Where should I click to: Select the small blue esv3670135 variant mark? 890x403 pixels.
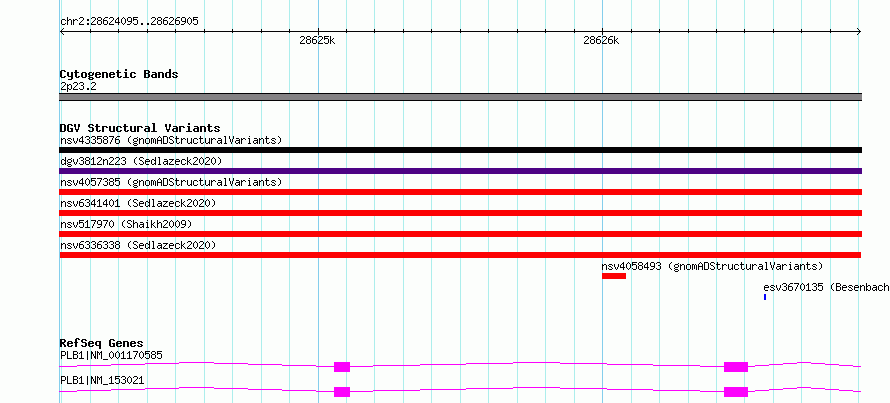765,297
